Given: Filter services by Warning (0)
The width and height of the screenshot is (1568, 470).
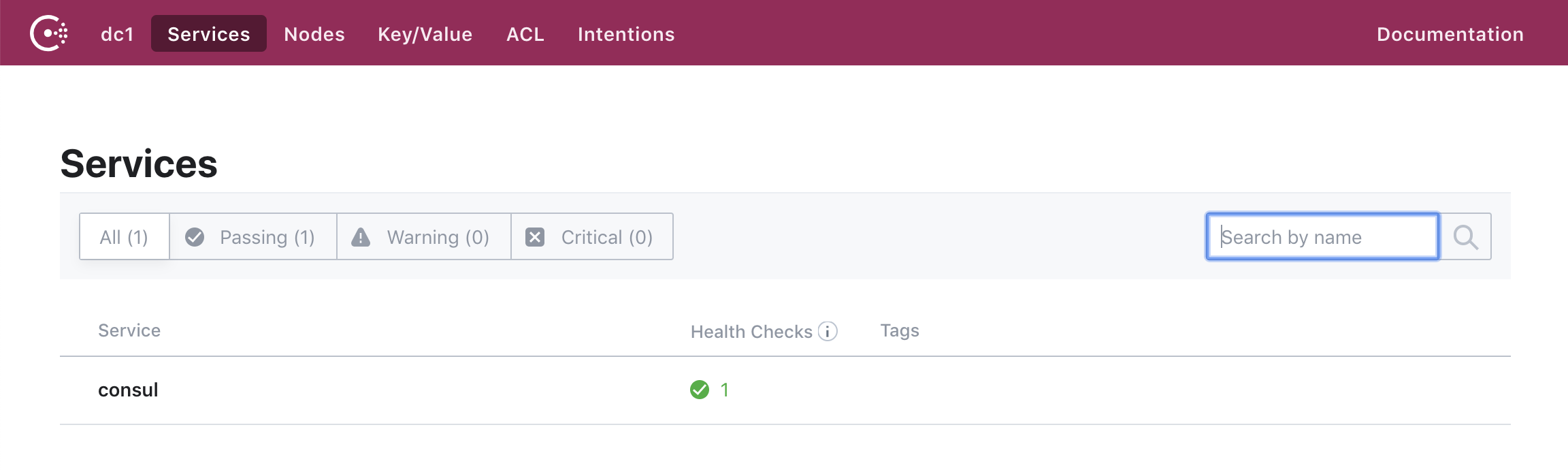Looking at the screenshot, I should pos(438,237).
